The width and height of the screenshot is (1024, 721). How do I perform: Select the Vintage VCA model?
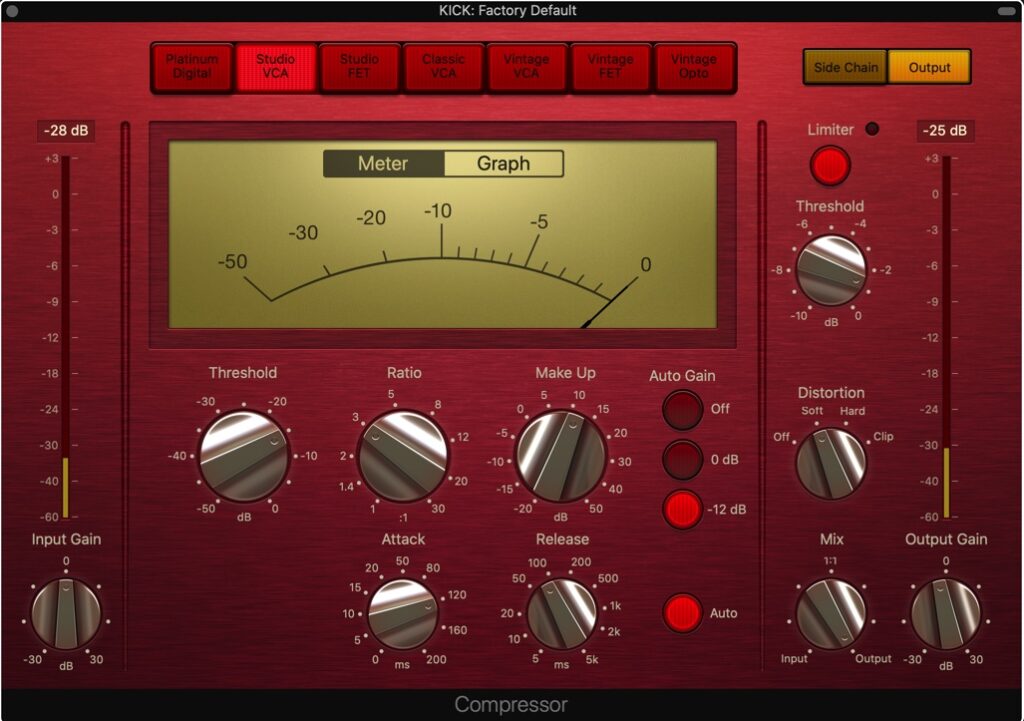[x=526, y=67]
